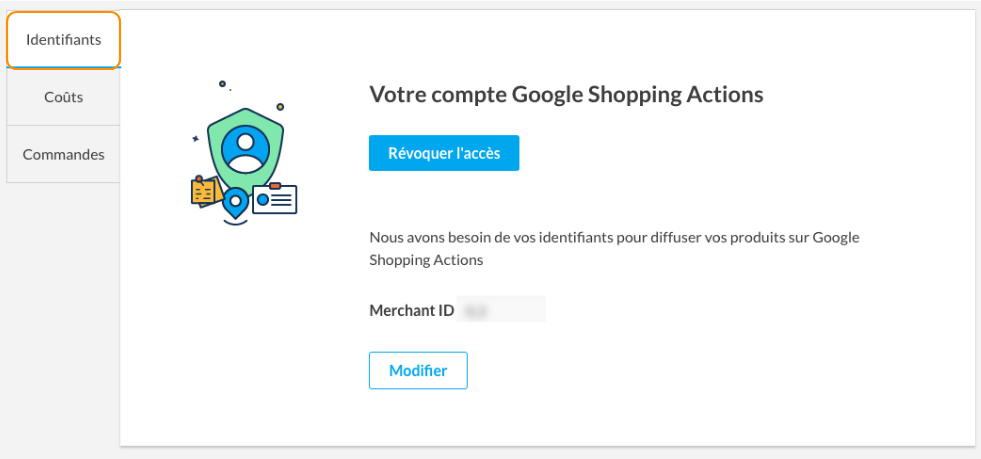Open the Identifiants tab
Image resolution: width=981 pixels, height=459 pixels.
tap(64, 40)
